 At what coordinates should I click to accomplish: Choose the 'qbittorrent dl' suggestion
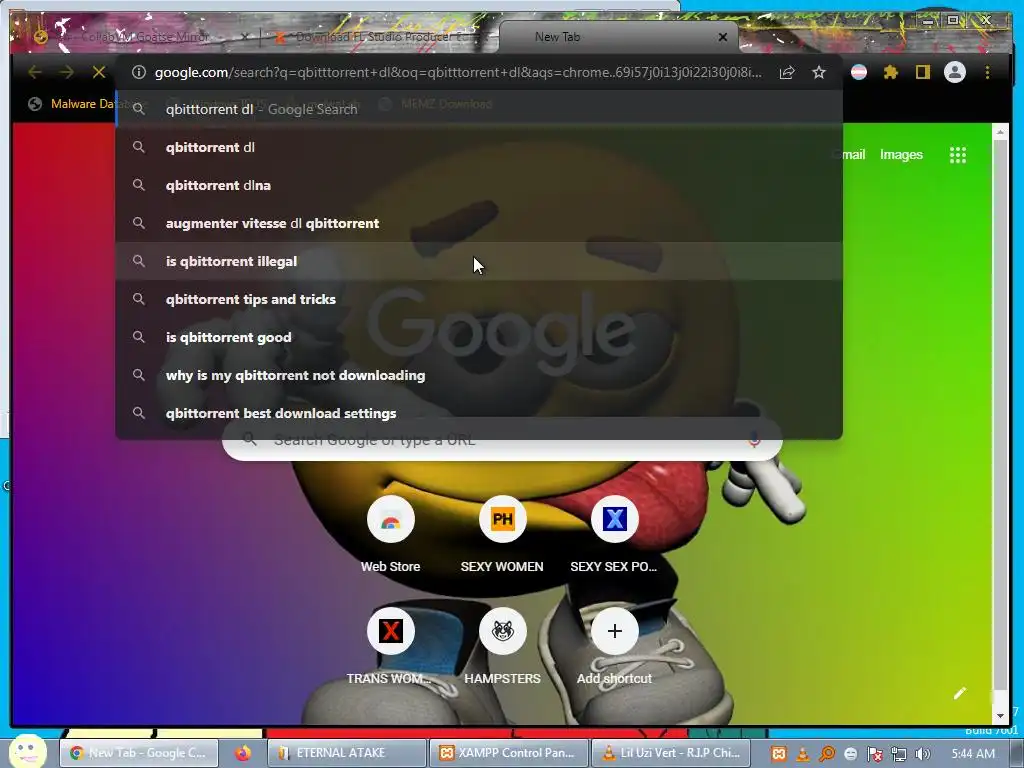pos(479,147)
